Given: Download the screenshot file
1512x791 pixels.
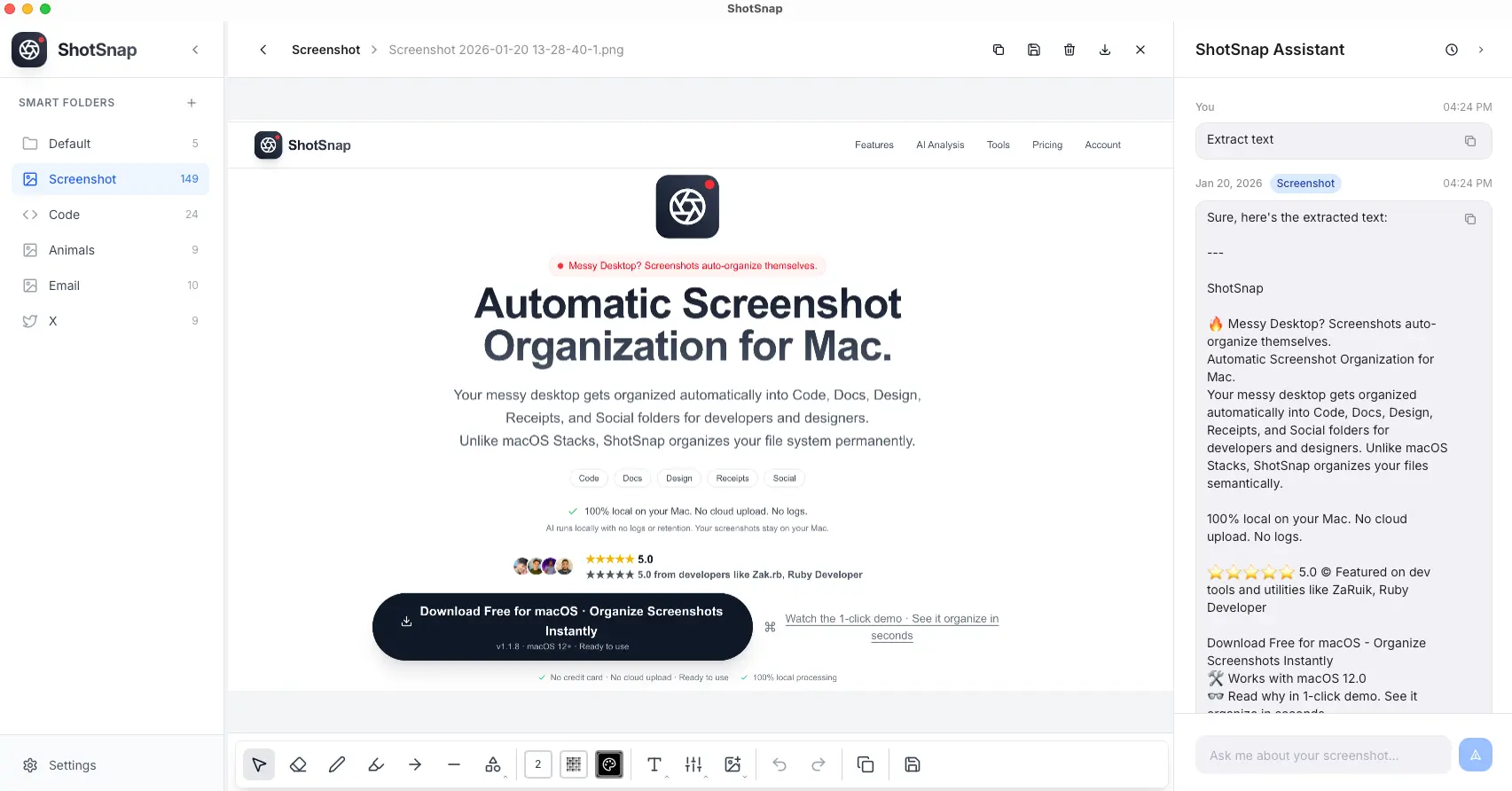Looking at the screenshot, I should pyautogui.click(x=1105, y=50).
